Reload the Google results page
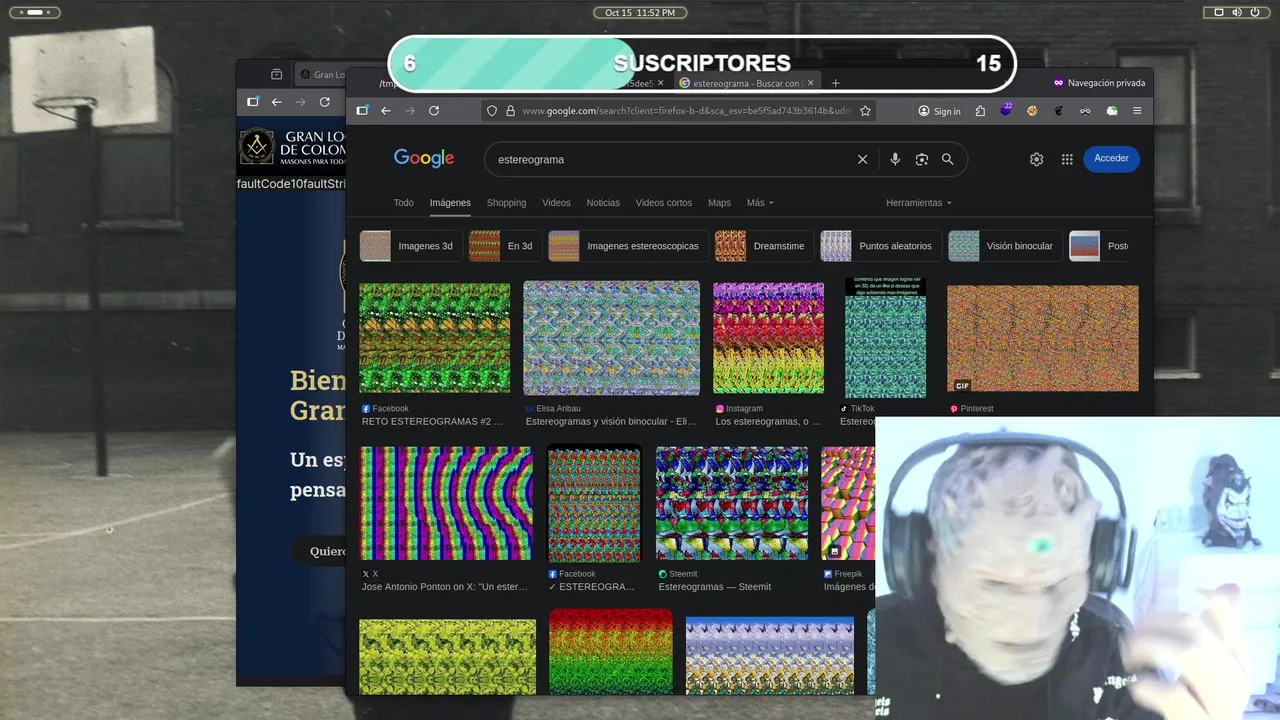Image resolution: width=1280 pixels, height=720 pixels. pos(434,111)
